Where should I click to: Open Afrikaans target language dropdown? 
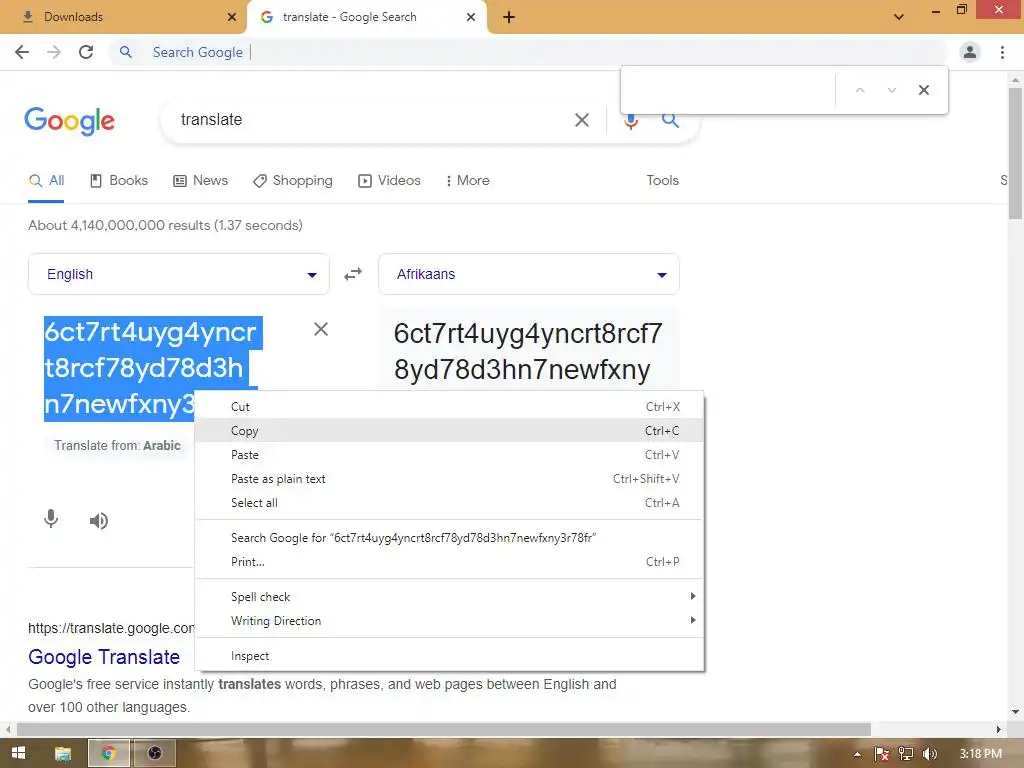click(529, 274)
